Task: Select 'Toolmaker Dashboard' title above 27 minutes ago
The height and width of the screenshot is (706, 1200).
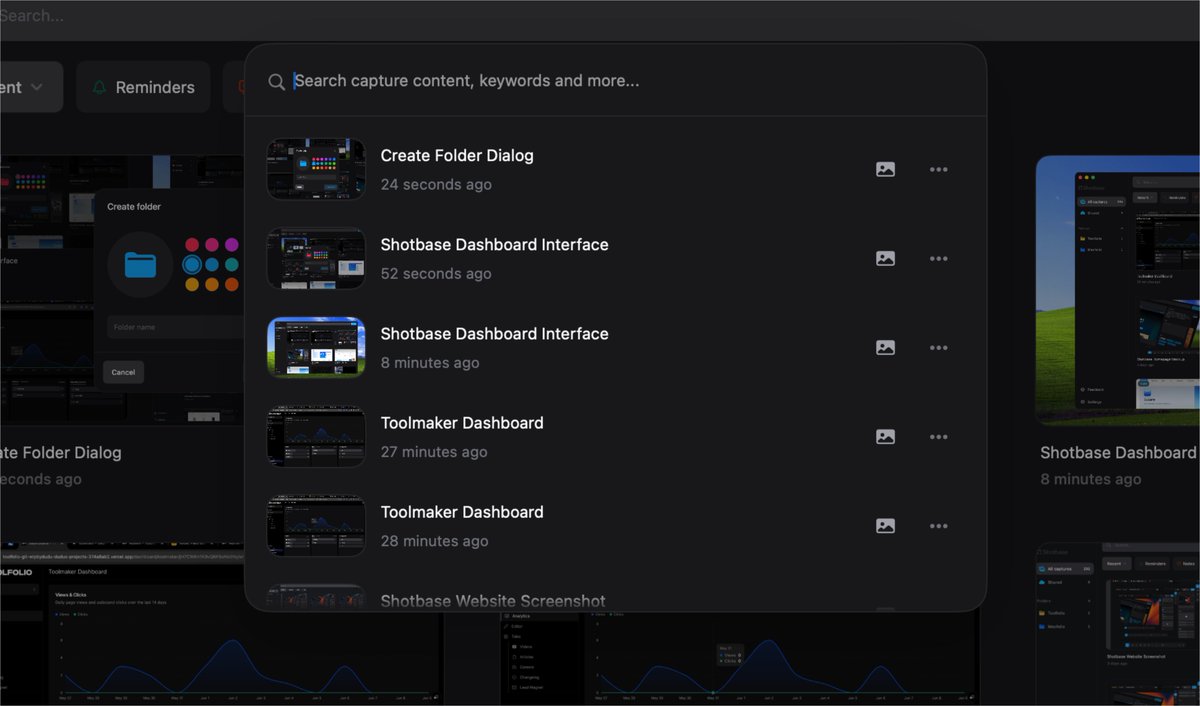Action: pyautogui.click(x=462, y=423)
